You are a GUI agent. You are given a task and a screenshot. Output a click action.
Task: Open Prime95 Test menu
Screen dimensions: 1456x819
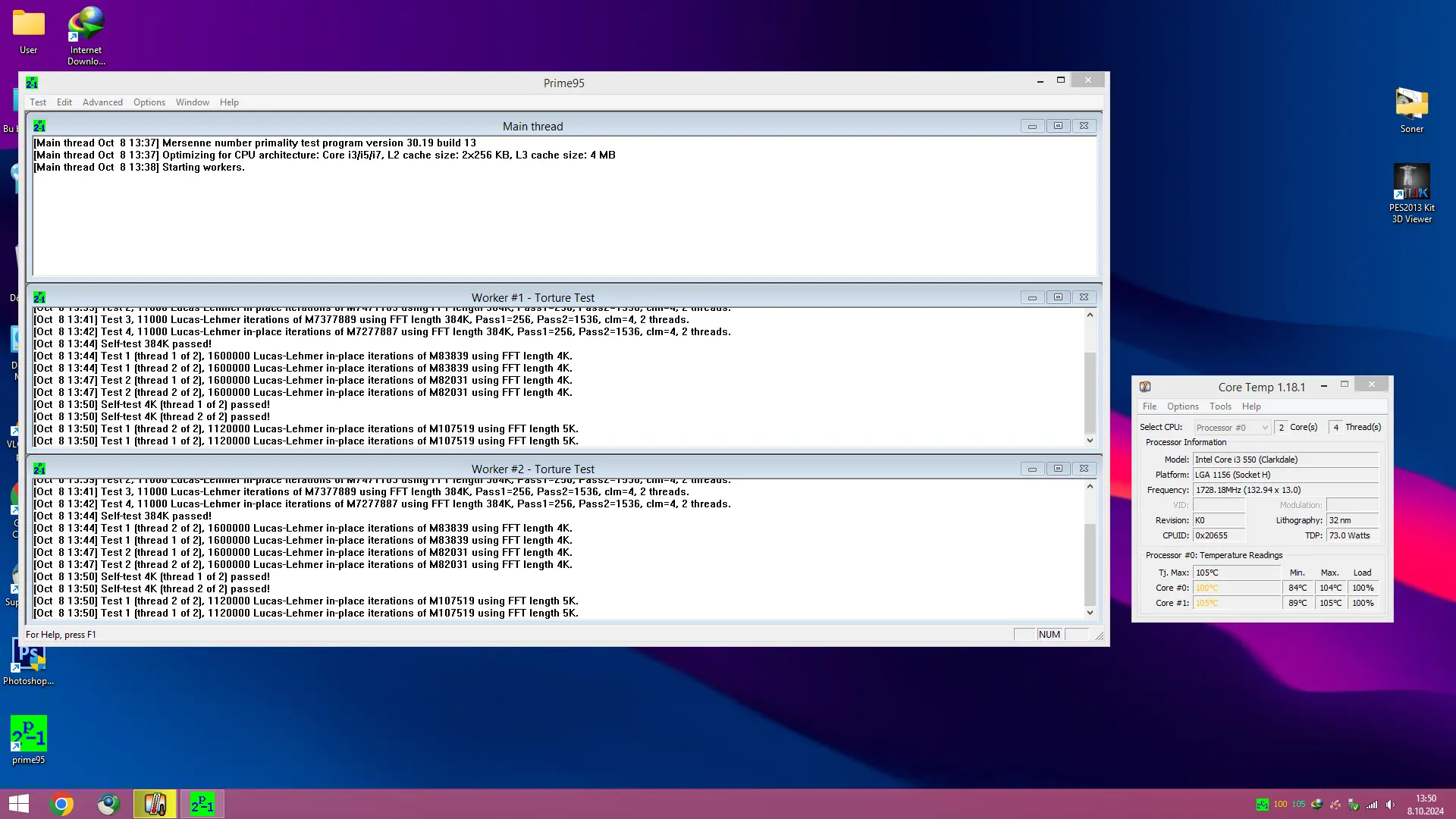click(x=38, y=102)
